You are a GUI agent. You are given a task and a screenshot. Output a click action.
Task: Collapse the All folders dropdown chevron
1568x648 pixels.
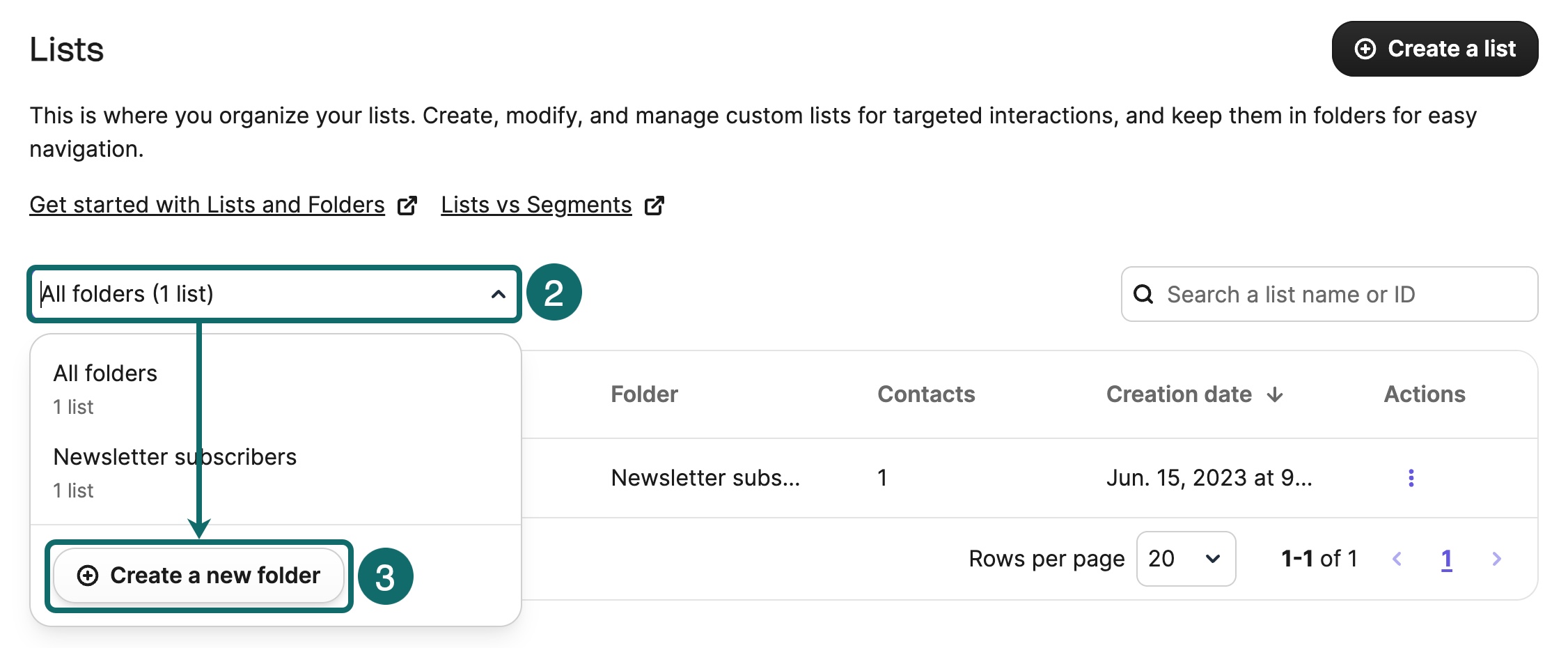(498, 294)
